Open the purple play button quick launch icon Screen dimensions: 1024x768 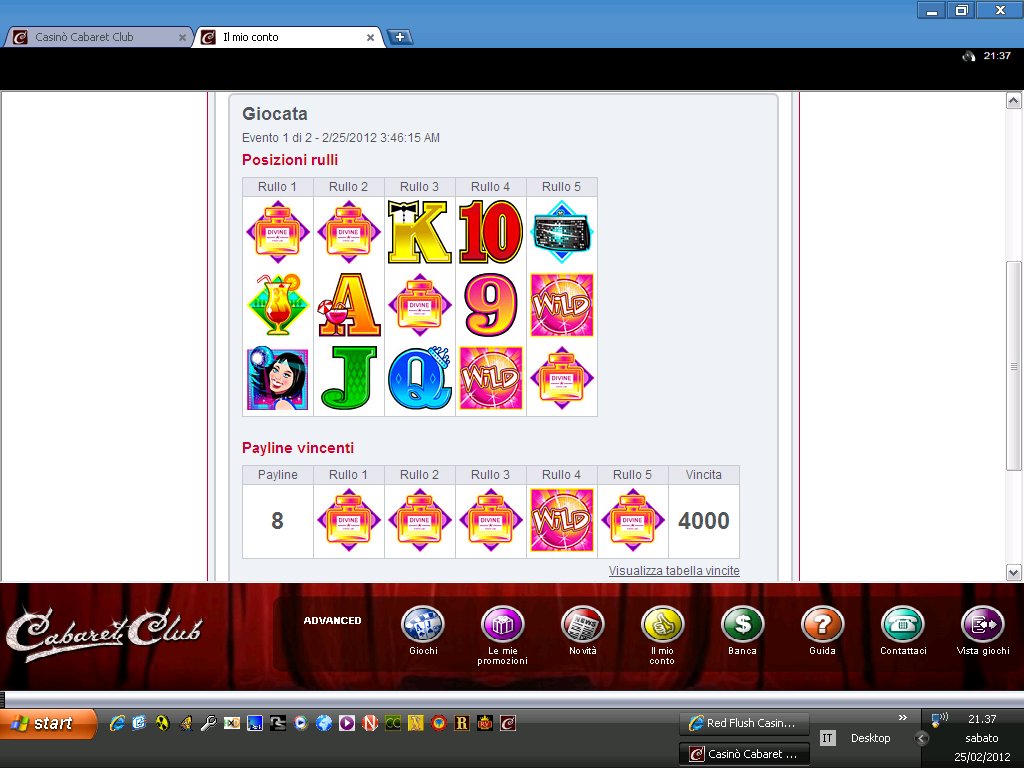[x=347, y=723]
